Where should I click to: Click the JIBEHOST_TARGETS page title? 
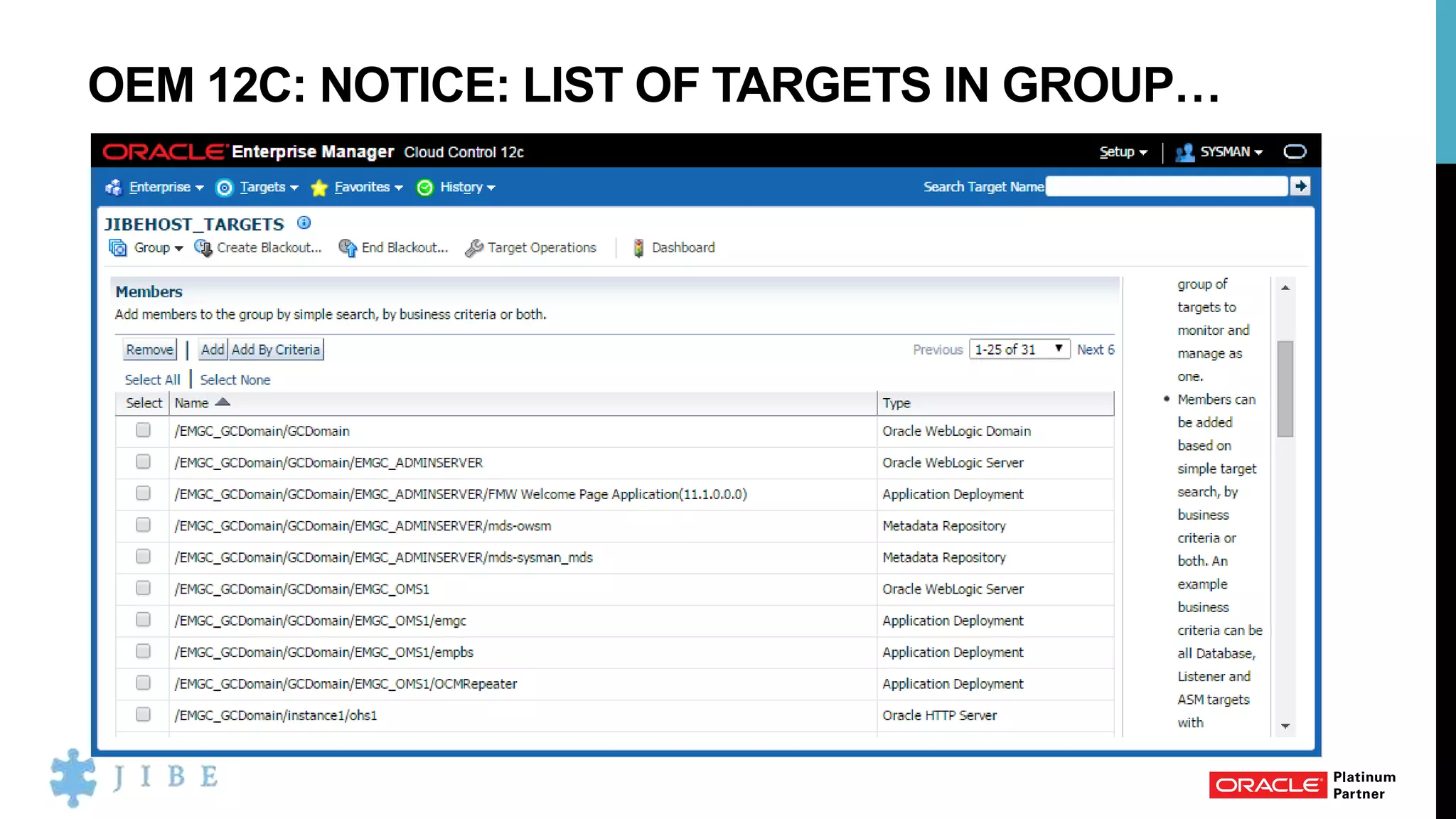point(194,224)
